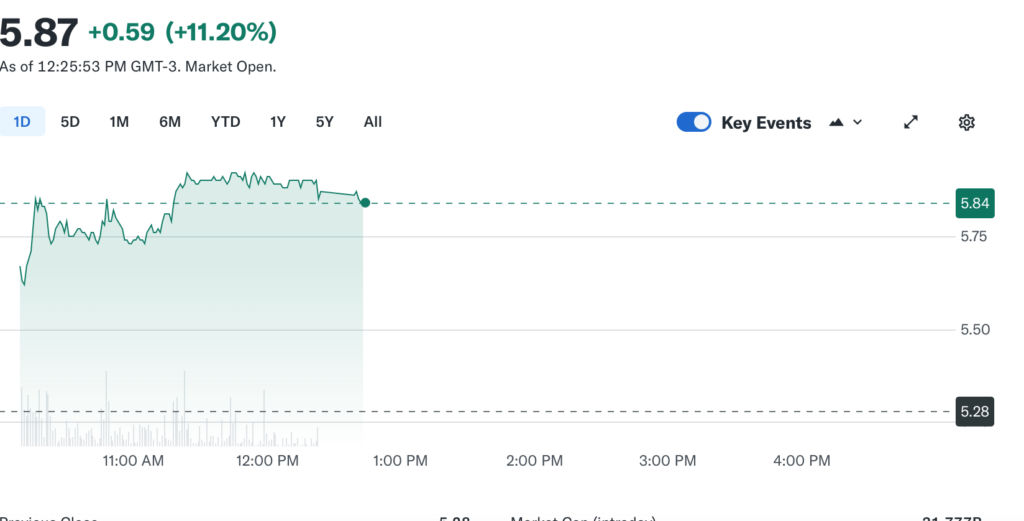Toggle the Key Events switch
The width and height of the screenshot is (1024, 521).
click(694, 122)
